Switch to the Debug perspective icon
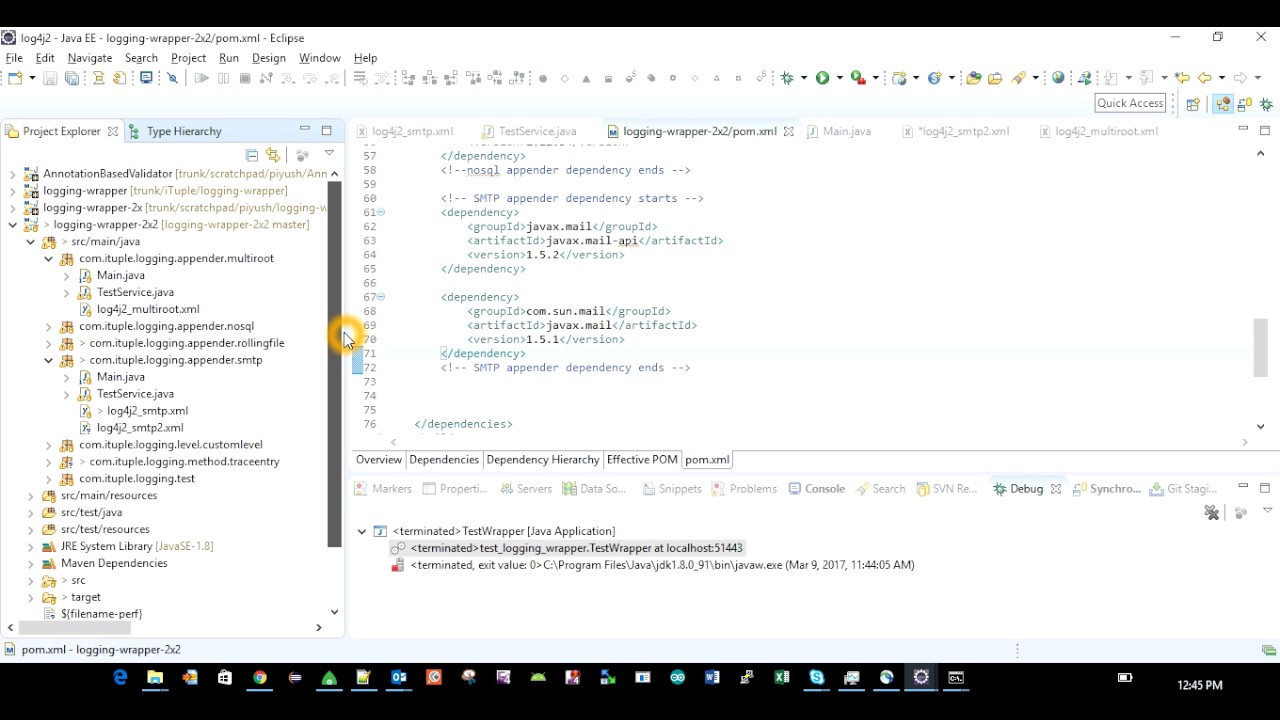This screenshot has height=720, width=1280. click(1266, 104)
